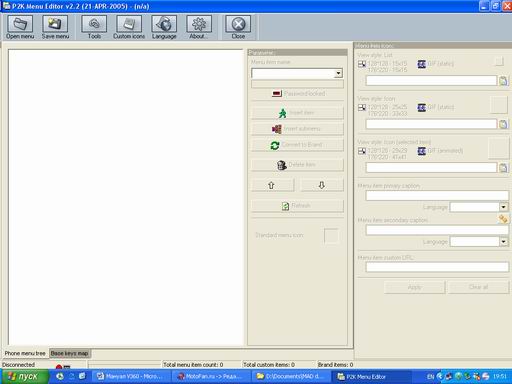Click the About gear icon
Image resolution: width=512 pixels, height=384 pixels.
point(199,24)
